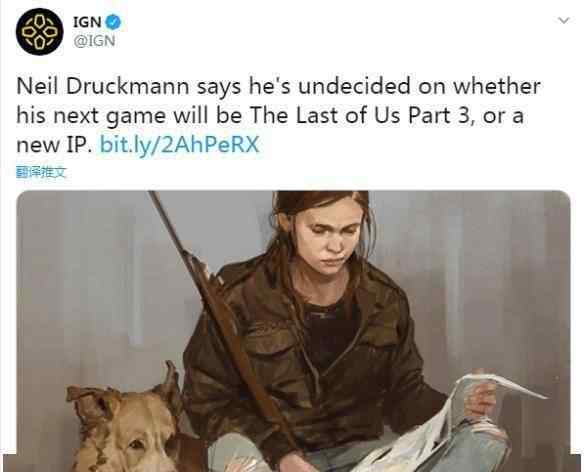The height and width of the screenshot is (472, 584).
Task: Click the words new IP in tweet
Action: point(51,145)
